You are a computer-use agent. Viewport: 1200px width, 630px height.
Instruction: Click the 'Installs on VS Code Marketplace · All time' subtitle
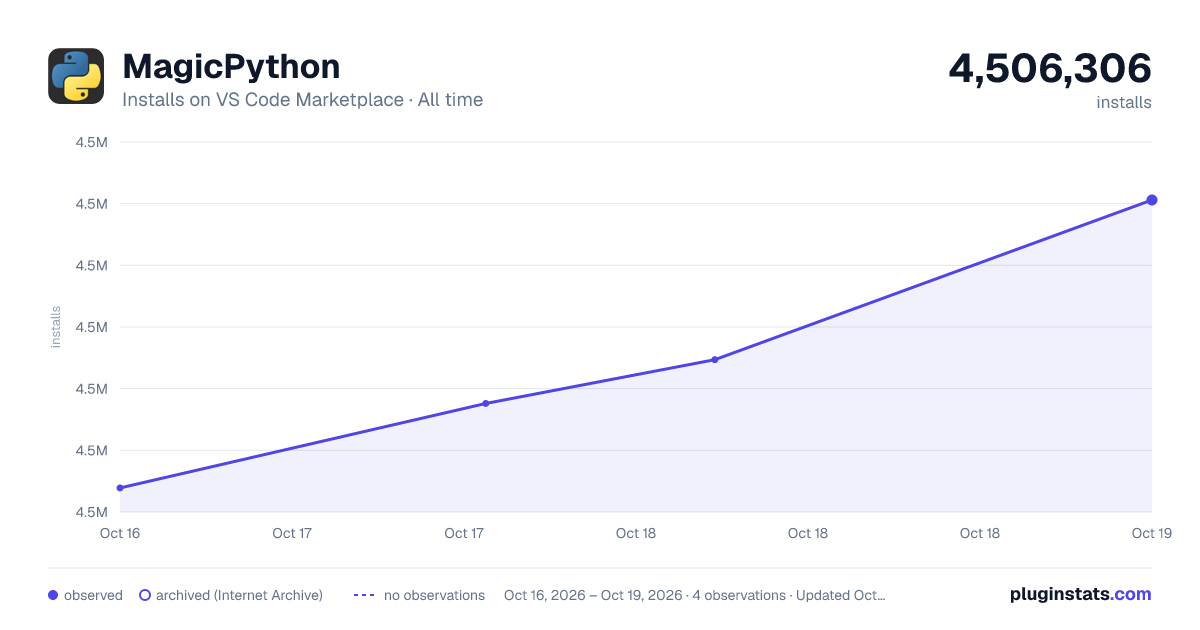303,100
